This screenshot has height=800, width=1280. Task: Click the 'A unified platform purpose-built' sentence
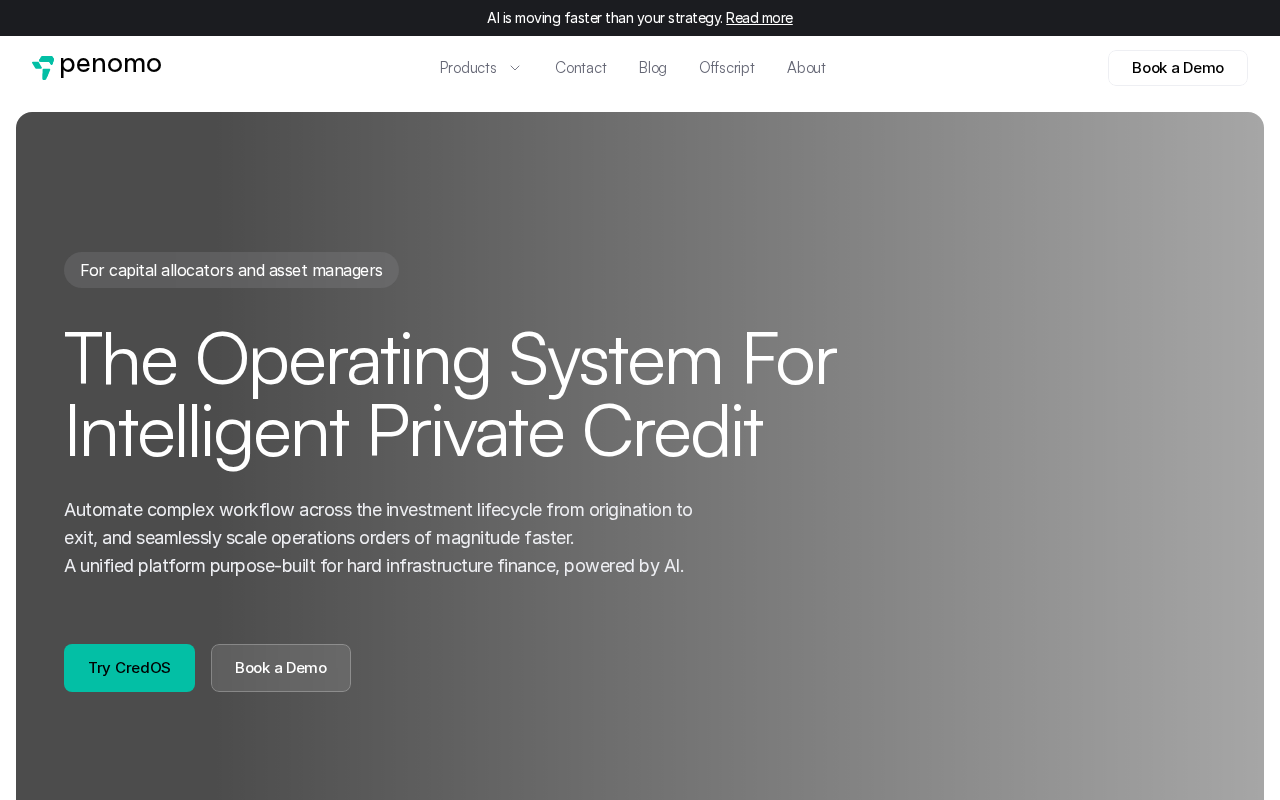[373, 566]
